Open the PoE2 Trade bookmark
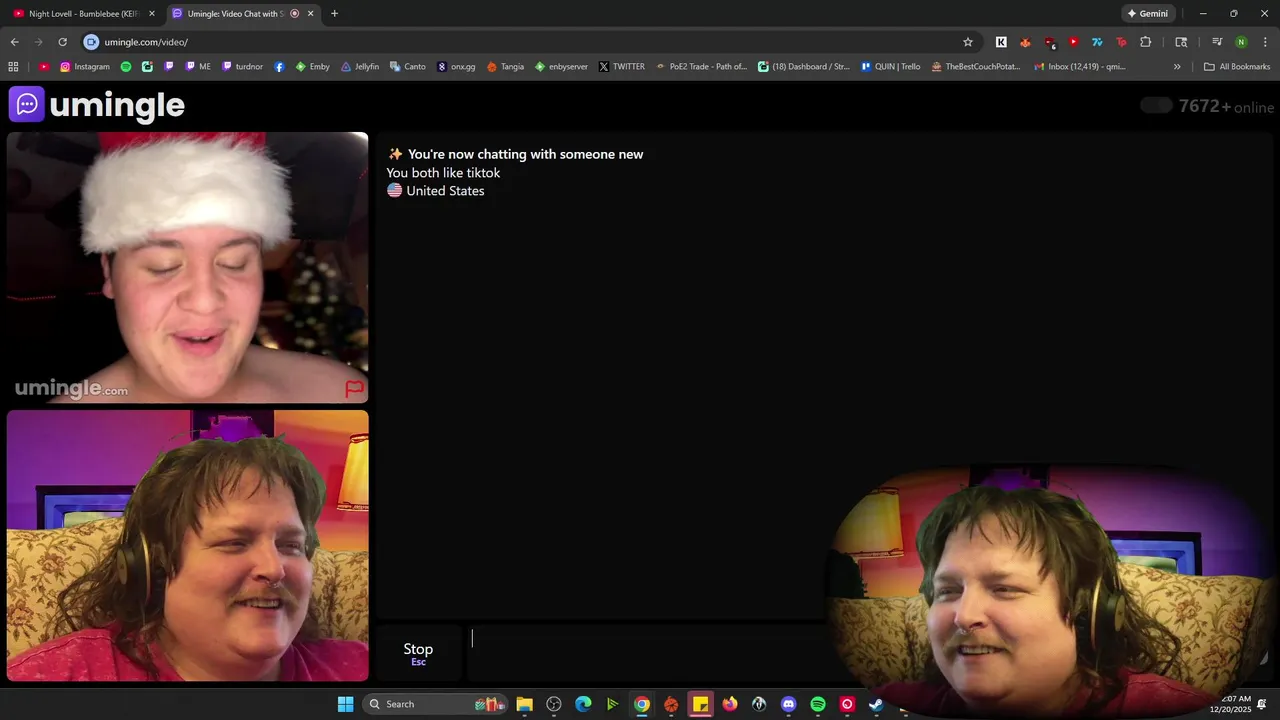The image size is (1280, 720). click(x=701, y=67)
